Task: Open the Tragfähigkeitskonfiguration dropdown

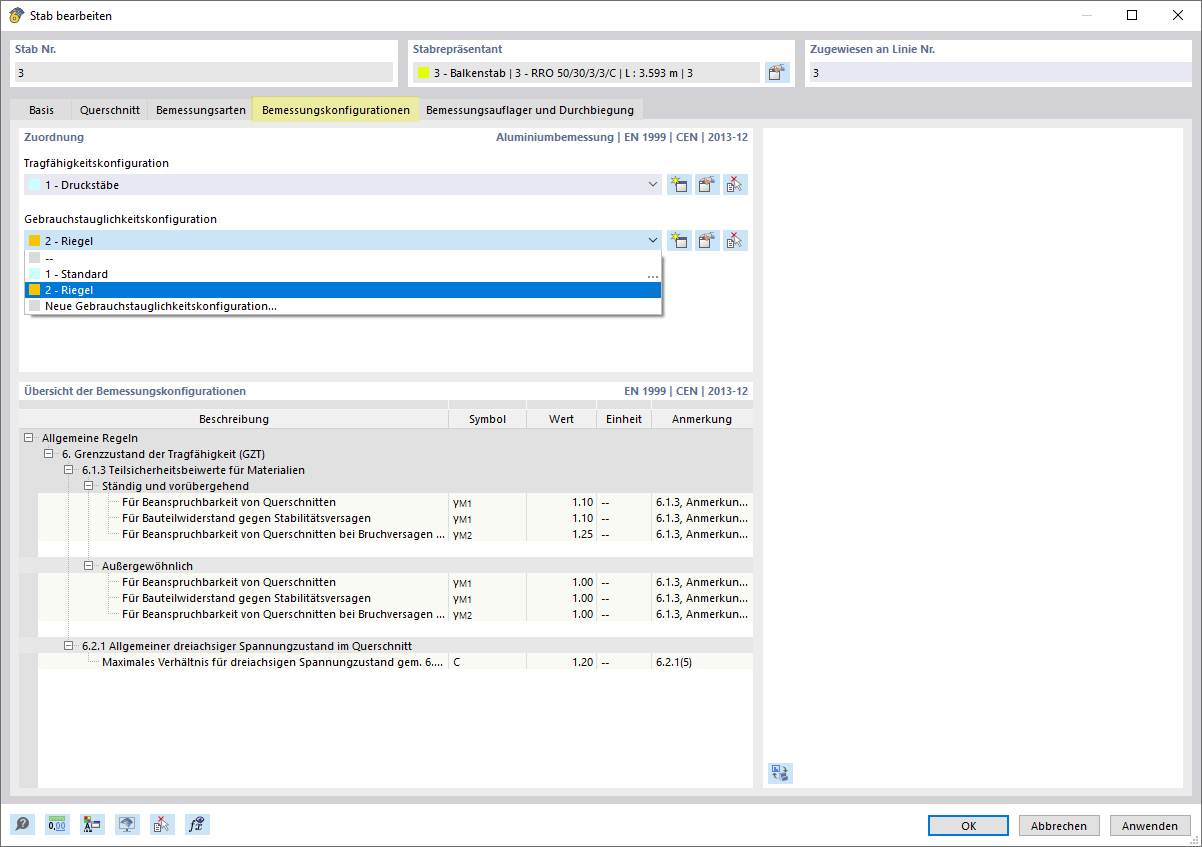Action: [x=653, y=184]
